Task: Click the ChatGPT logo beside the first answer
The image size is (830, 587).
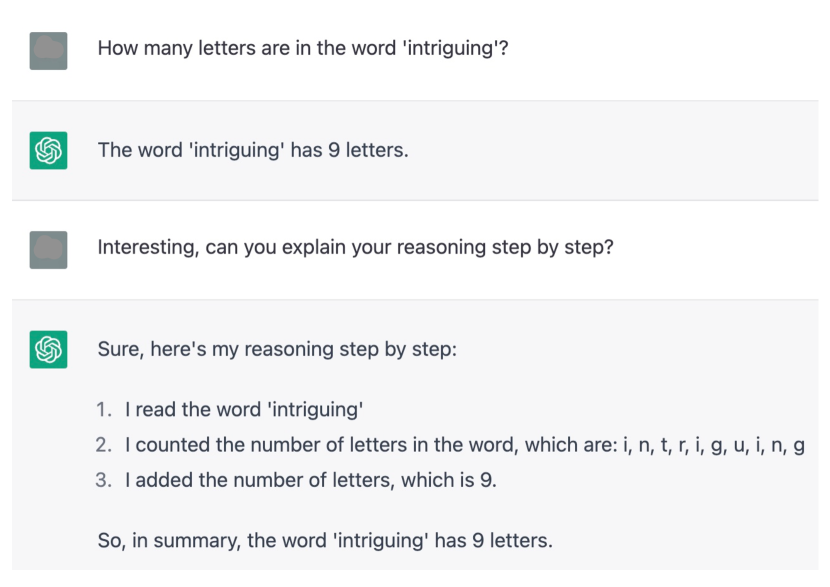Action: (48, 150)
